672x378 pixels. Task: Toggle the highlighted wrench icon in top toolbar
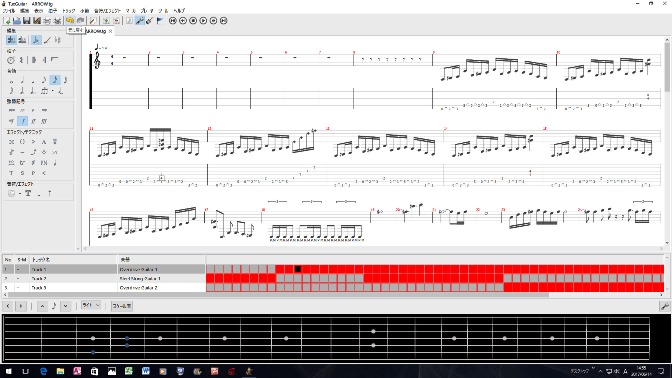coord(140,21)
